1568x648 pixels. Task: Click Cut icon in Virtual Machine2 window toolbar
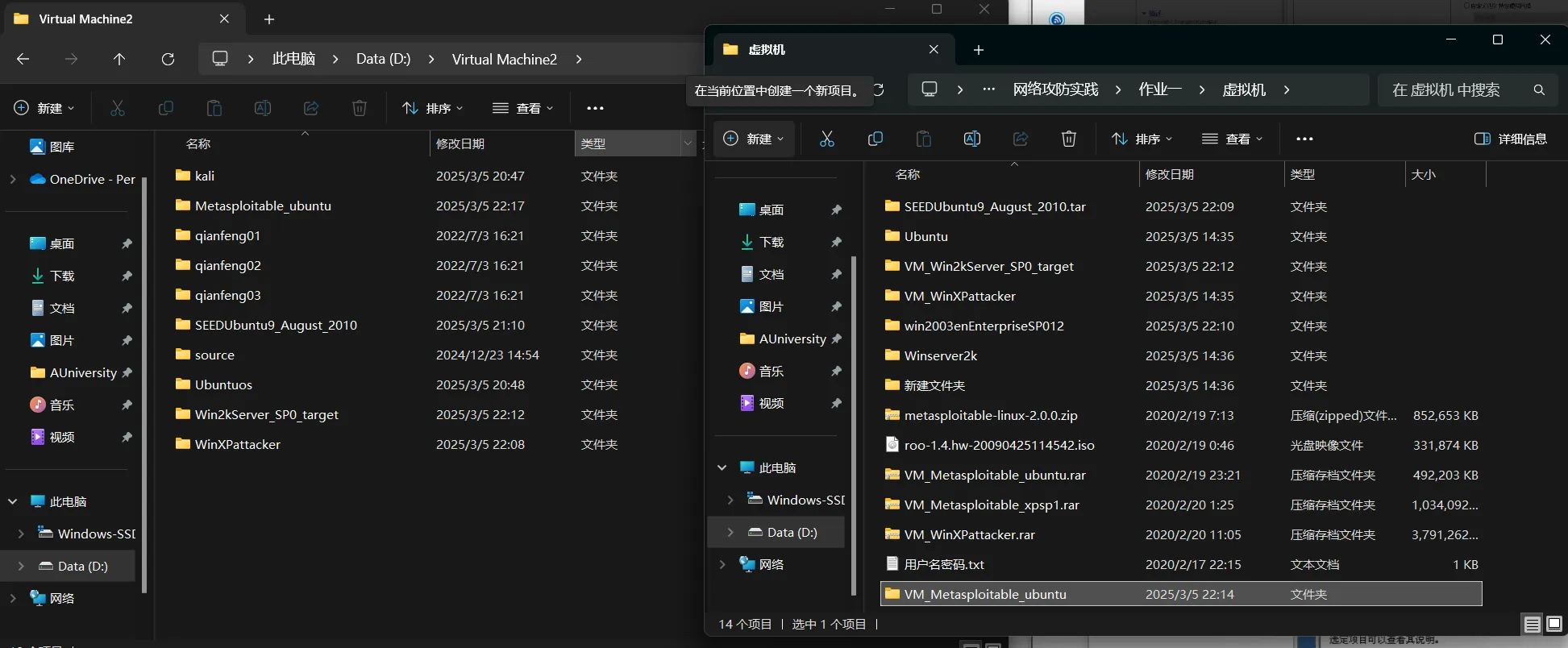click(x=117, y=108)
